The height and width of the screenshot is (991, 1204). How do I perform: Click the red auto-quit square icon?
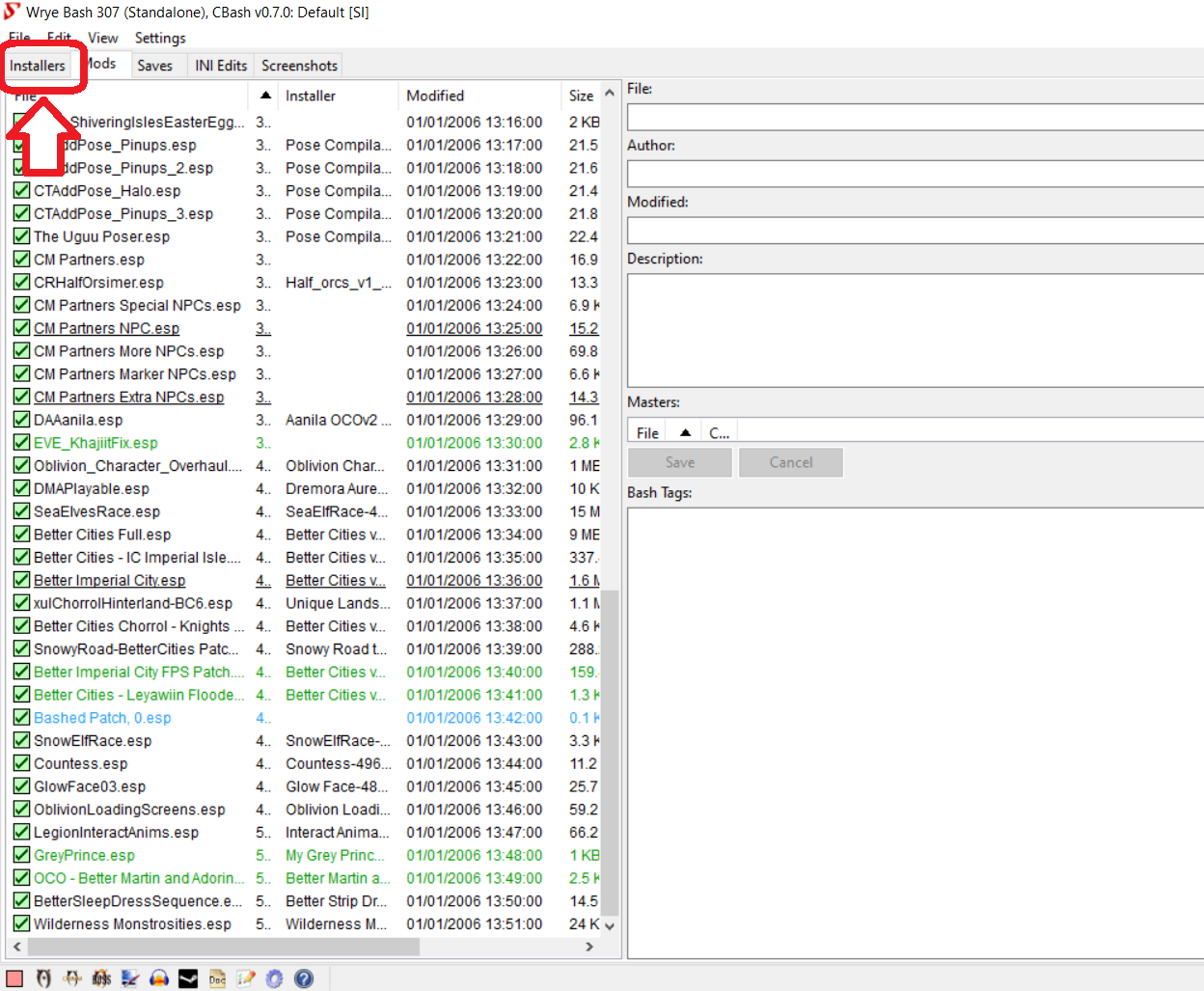pos(14,978)
